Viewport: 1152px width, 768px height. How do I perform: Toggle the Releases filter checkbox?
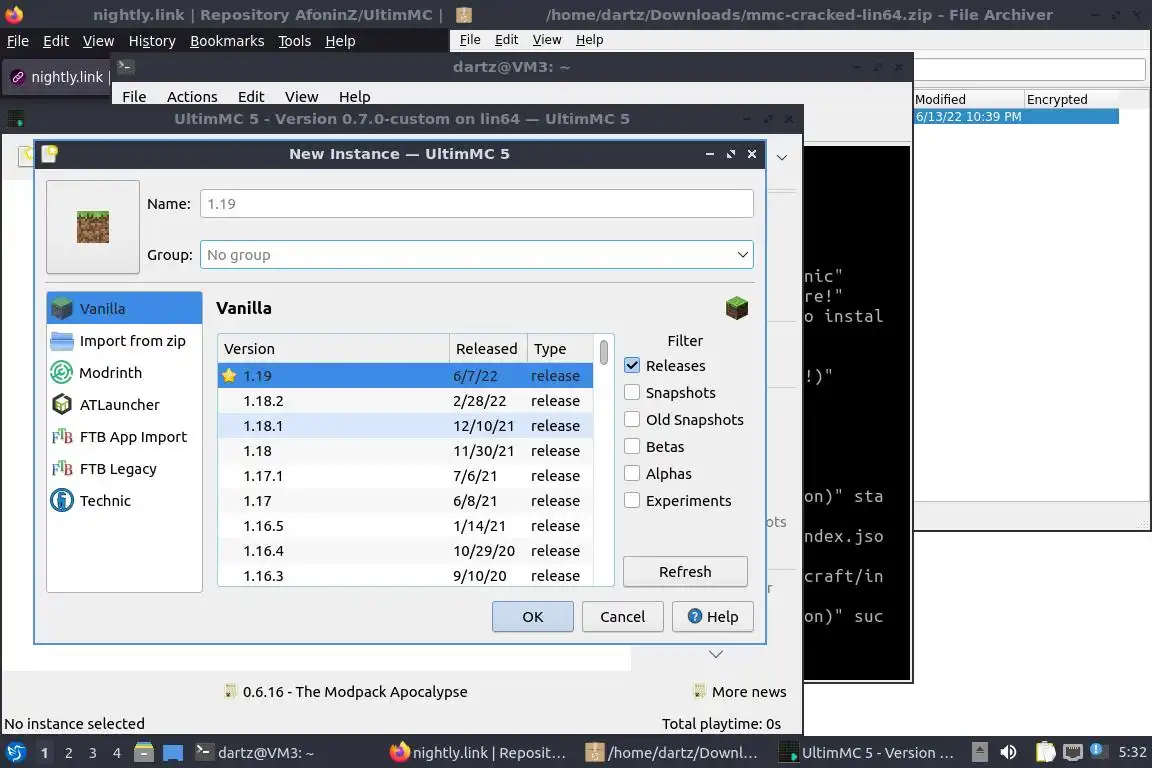632,366
